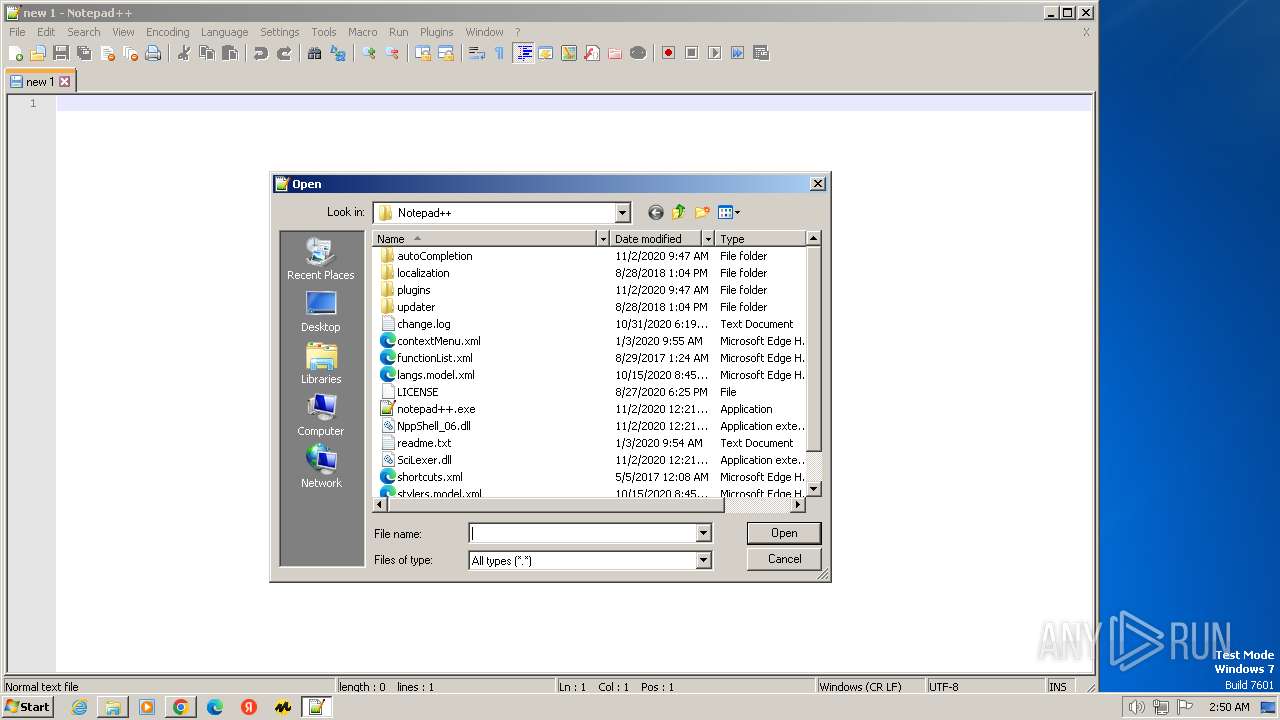Select the readme.txt file
Screen dimensions: 1280x720
424,443
